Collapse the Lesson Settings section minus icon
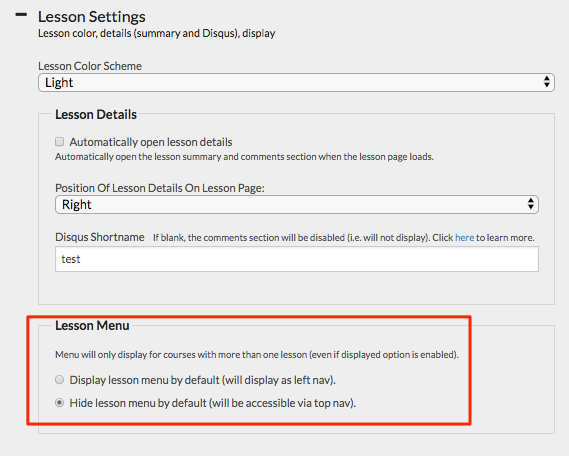Image resolution: width=569 pixels, height=456 pixels. (x=21, y=15)
